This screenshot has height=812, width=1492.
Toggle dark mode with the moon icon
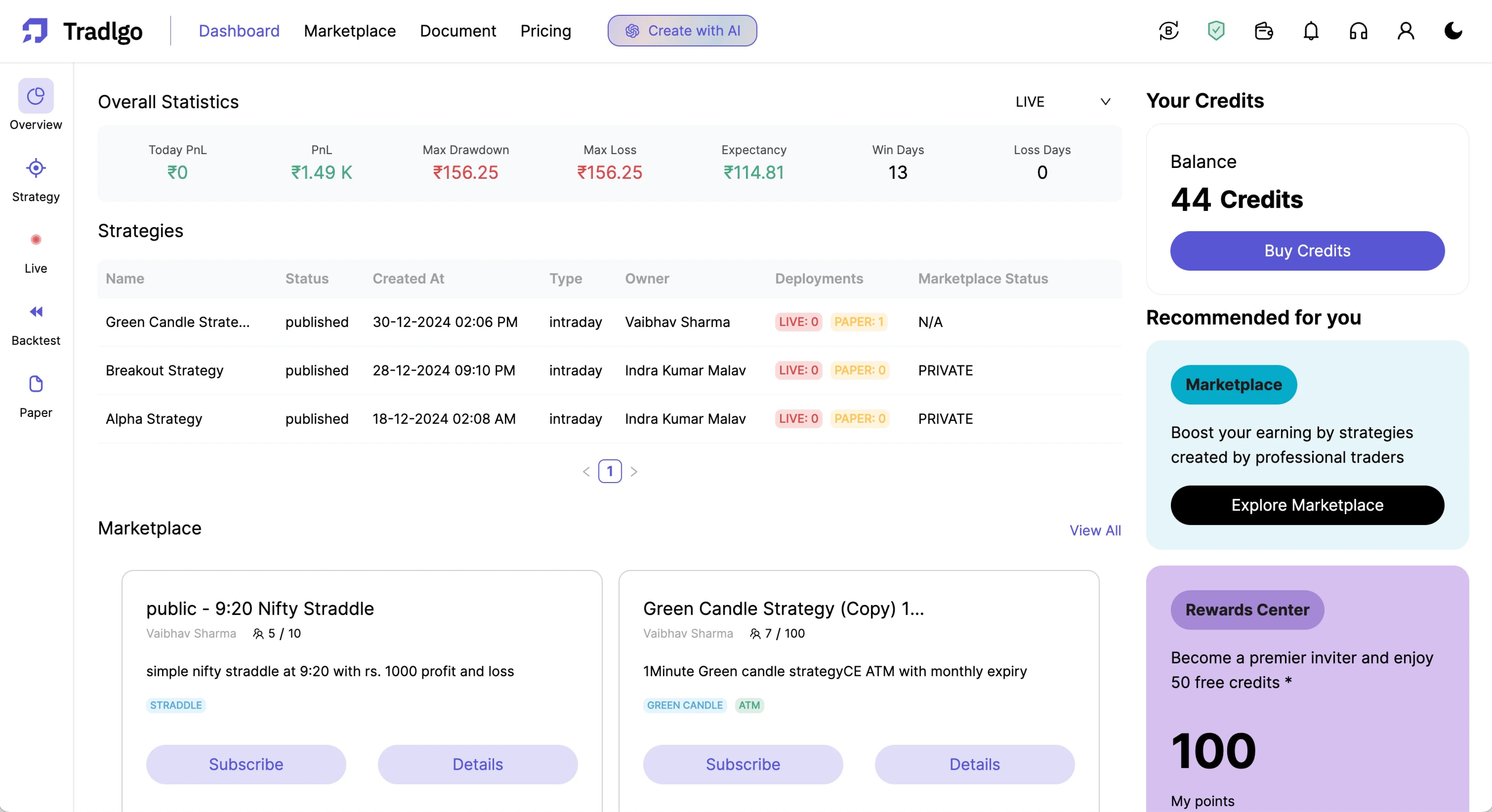[1452, 31]
